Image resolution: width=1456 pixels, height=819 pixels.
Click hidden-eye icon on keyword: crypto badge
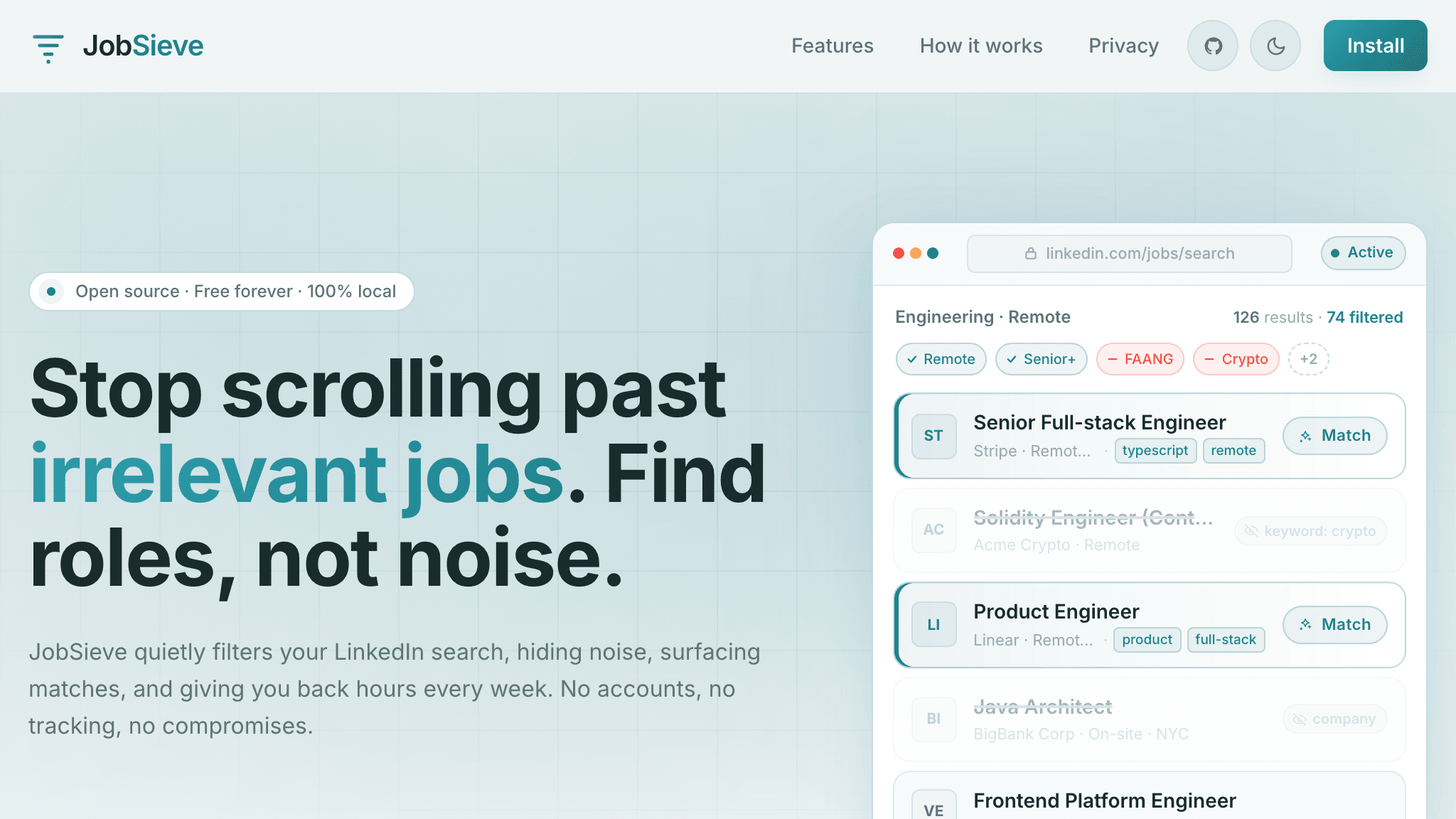point(1251,531)
